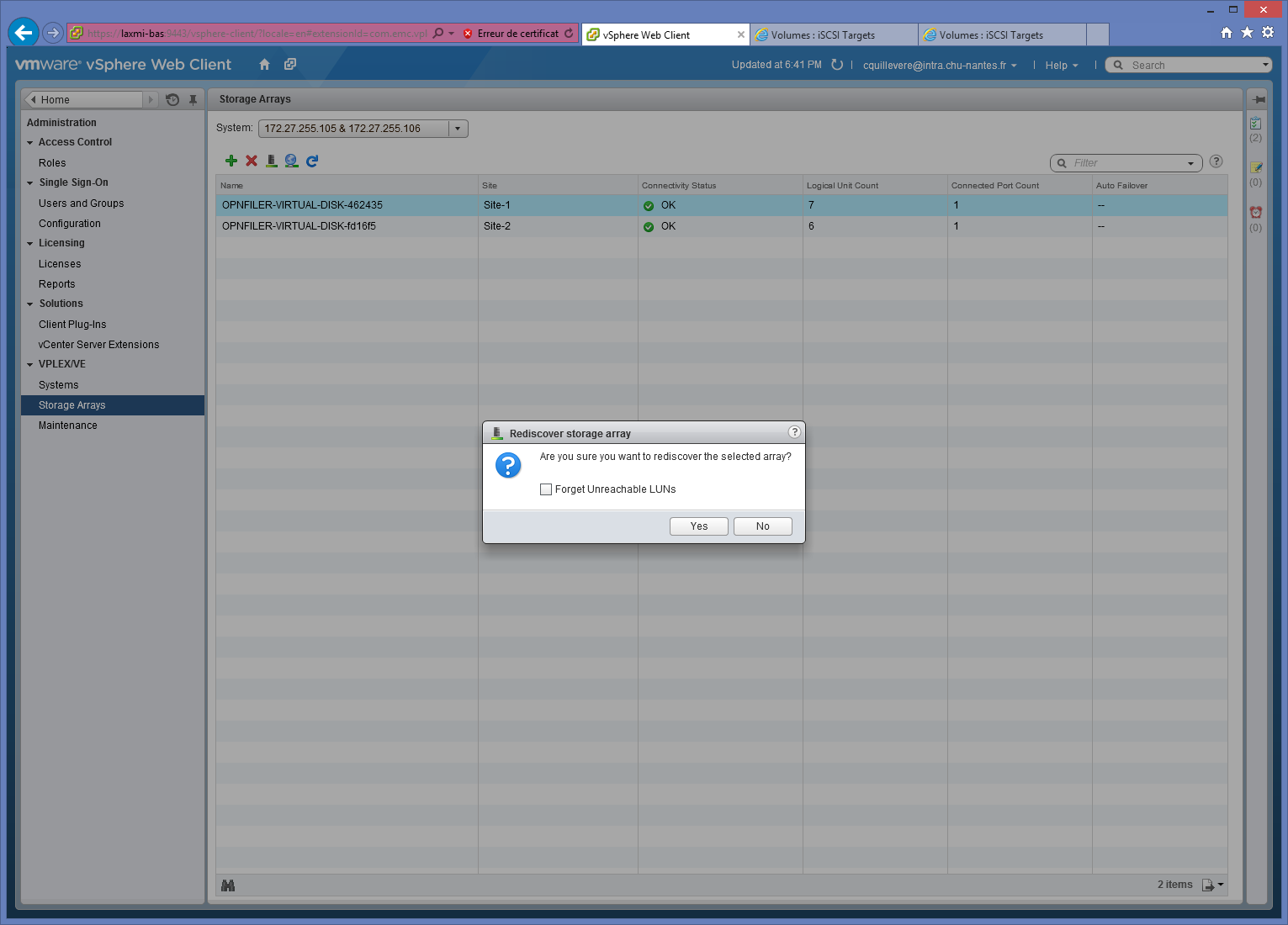Click the green add storage array icon
Image resolution: width=1288 pixels, height=925 pixels.
(x=231, y=161)
